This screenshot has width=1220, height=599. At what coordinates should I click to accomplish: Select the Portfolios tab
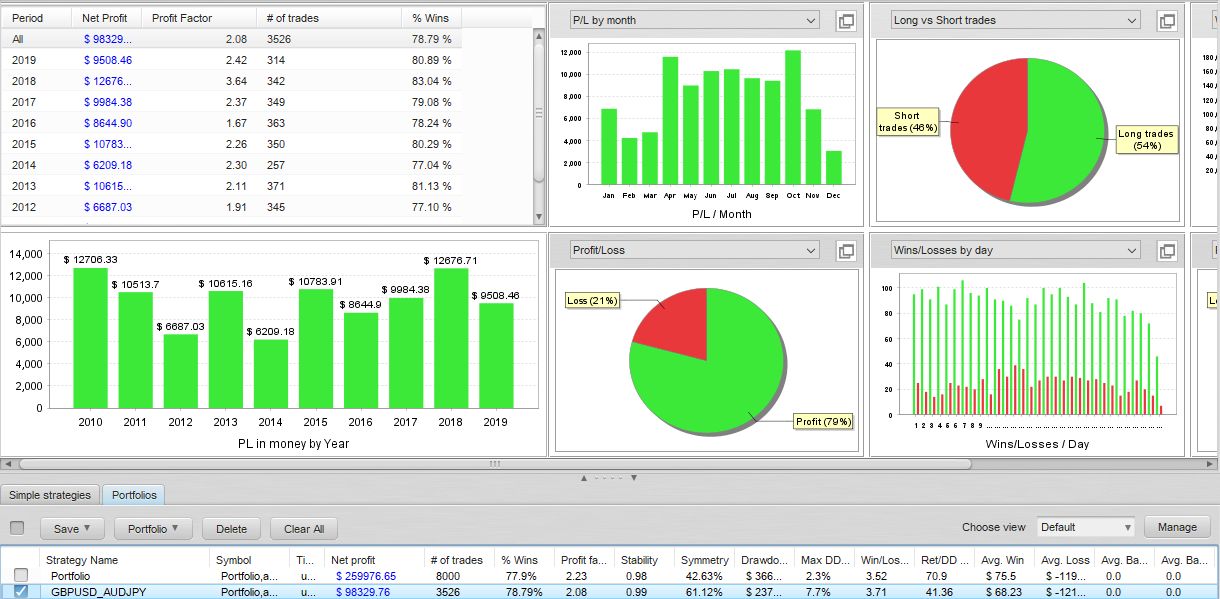(133, 495)
